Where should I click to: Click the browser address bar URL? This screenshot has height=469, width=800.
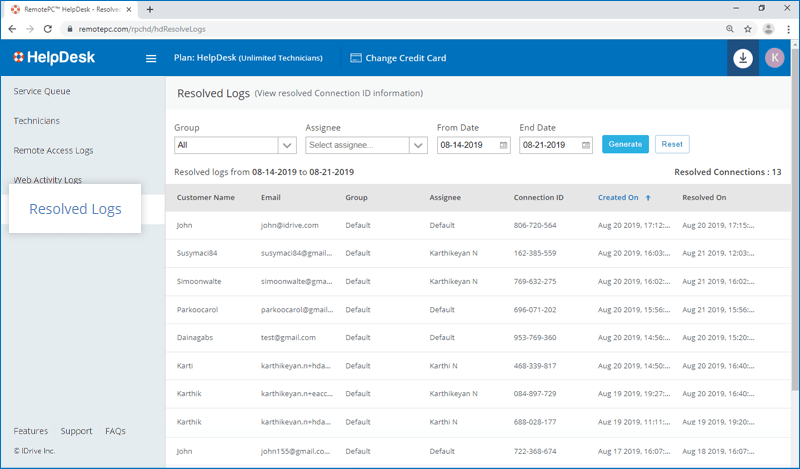click(x=142, y=29)
